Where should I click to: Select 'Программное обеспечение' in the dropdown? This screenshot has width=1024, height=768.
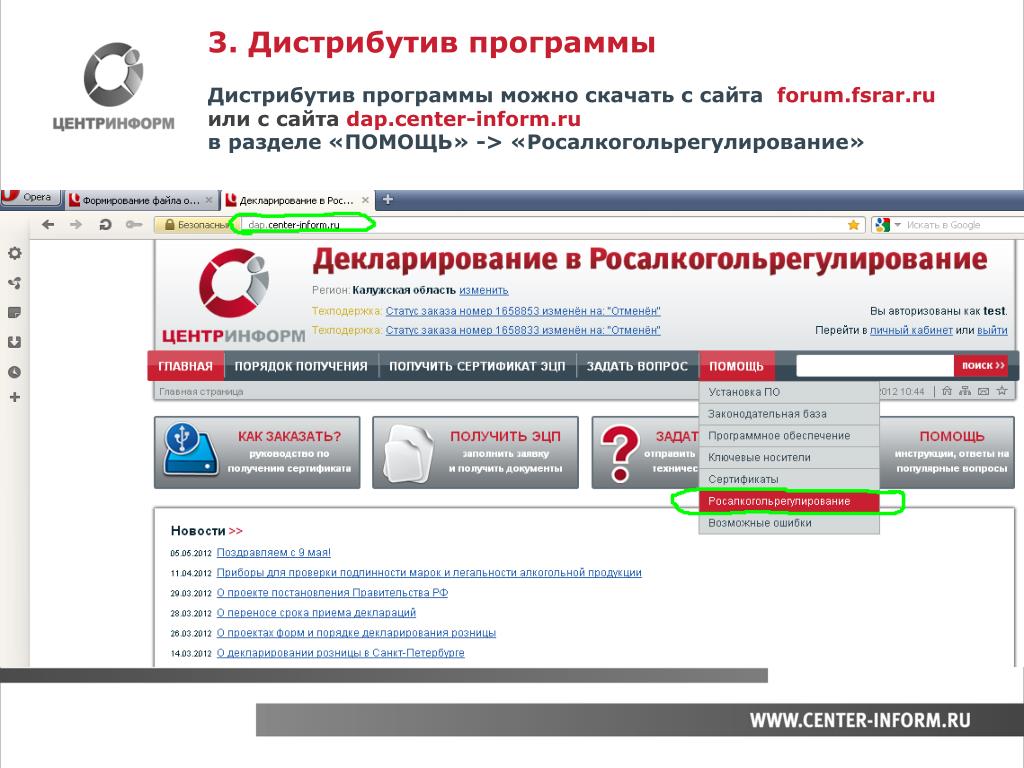pos(789,436)
